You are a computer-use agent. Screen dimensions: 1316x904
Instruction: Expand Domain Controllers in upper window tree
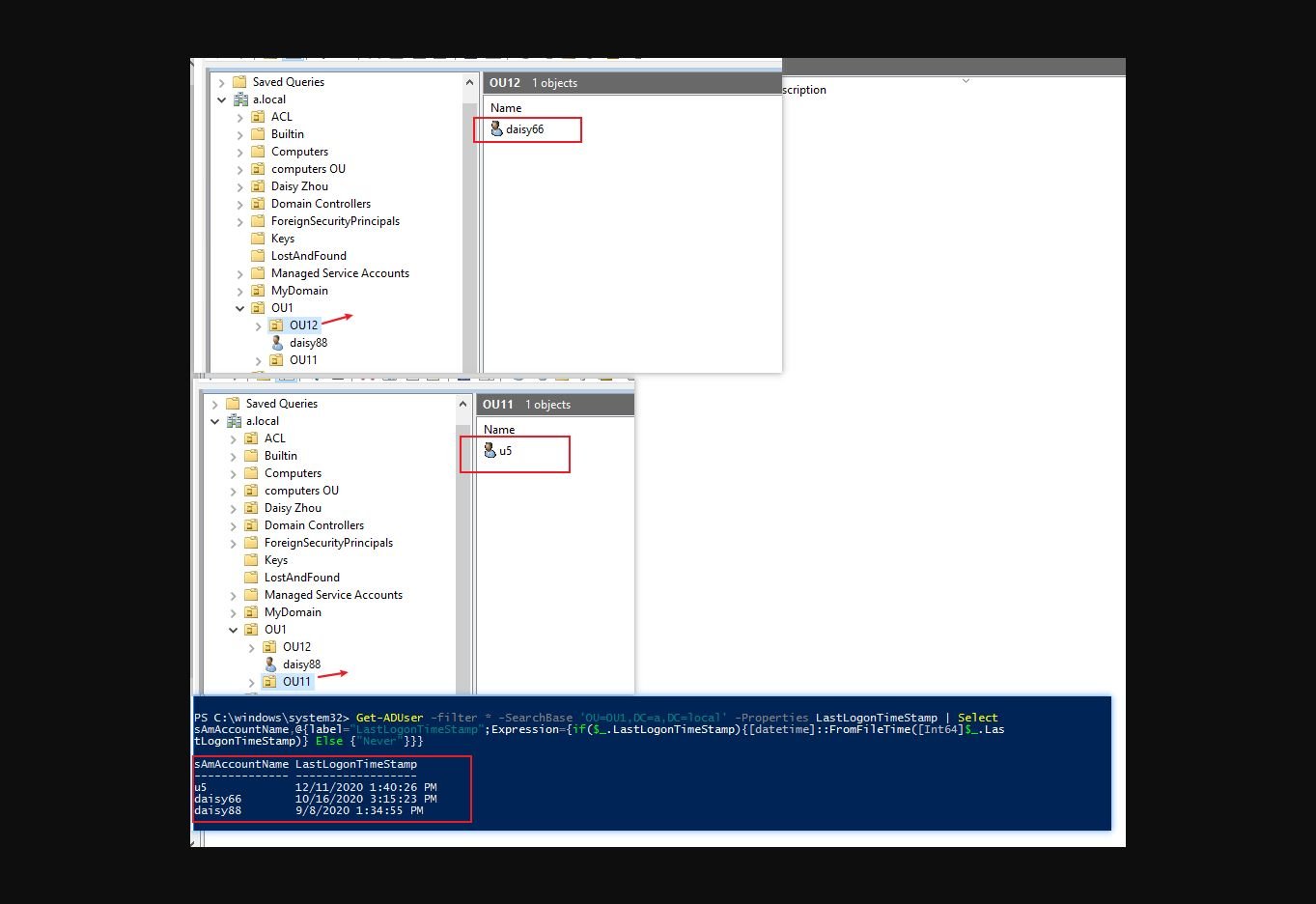[239, 204]
